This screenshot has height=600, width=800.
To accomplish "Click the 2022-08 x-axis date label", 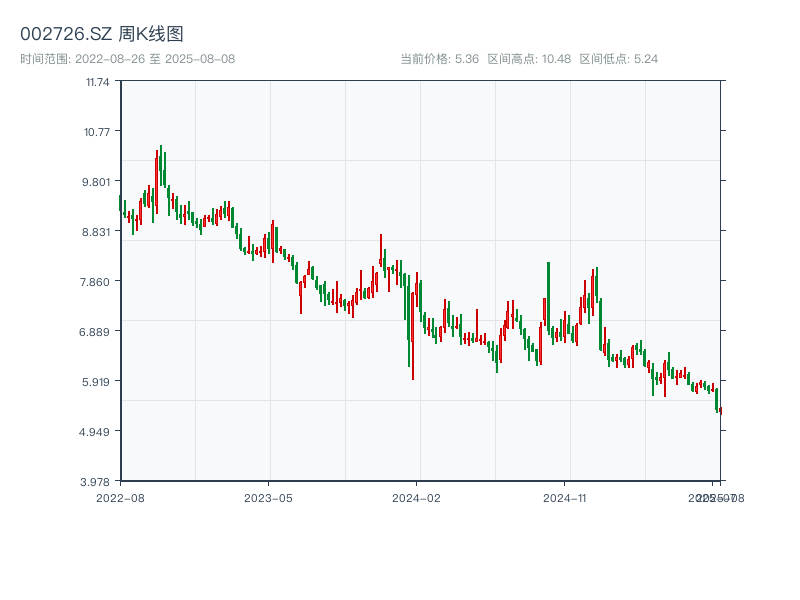I will point(120,497).
